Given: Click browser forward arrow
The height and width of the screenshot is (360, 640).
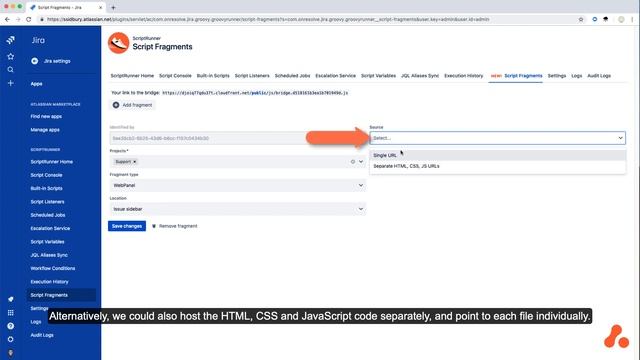Looking at the screenshot, I should pyautogui.click(x=18, y=19).
